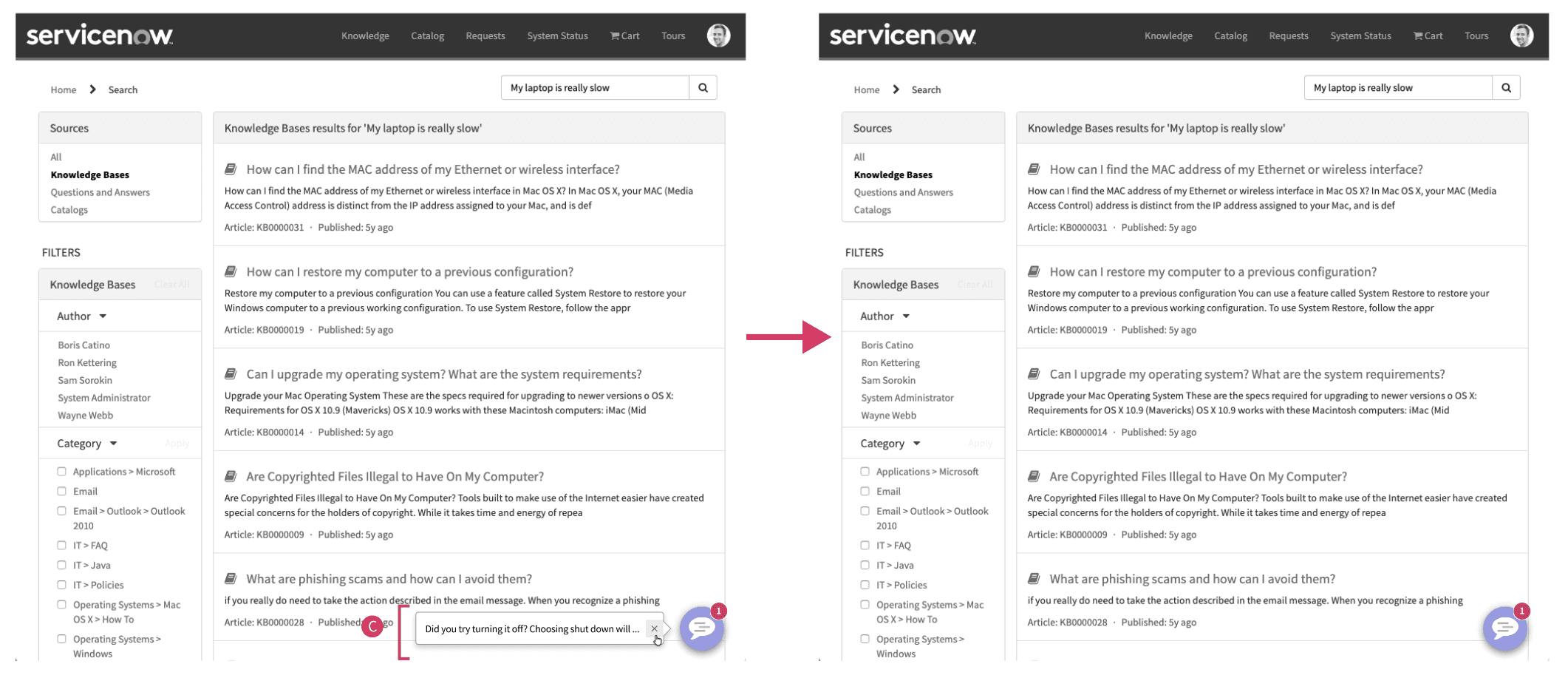Select 'Knowledge Bases' source in right screenshot
Viewport: 1568px width, 695px height.
click(x=893, y=174)
